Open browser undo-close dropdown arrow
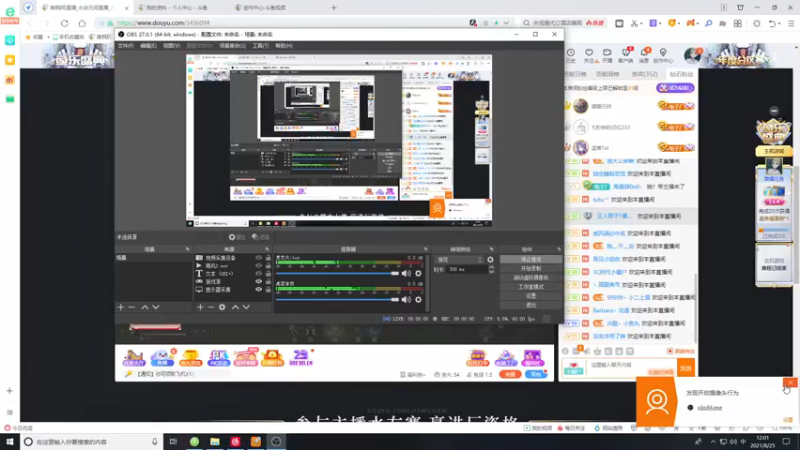This screenshot has height=450, width=800. 781,23
